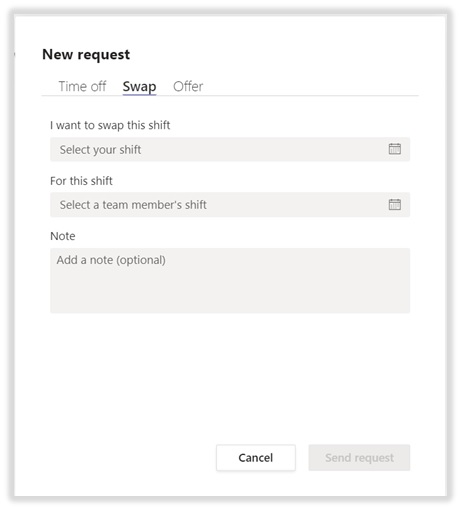Switch to the Time off tab
The width and height of the screenshot is (461, 510).
pyautogui.click(x=82, y=86)
